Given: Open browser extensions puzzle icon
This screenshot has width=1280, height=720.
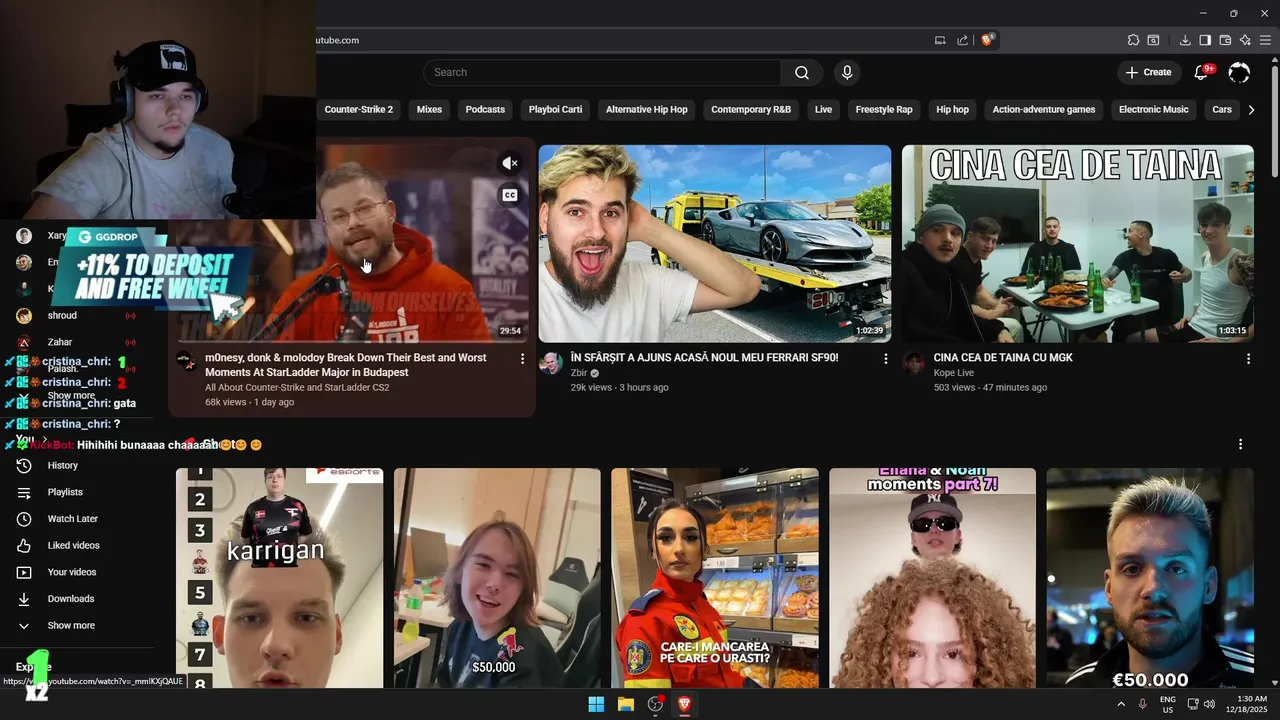Looking at the screenshot, I should (1133, 40).
